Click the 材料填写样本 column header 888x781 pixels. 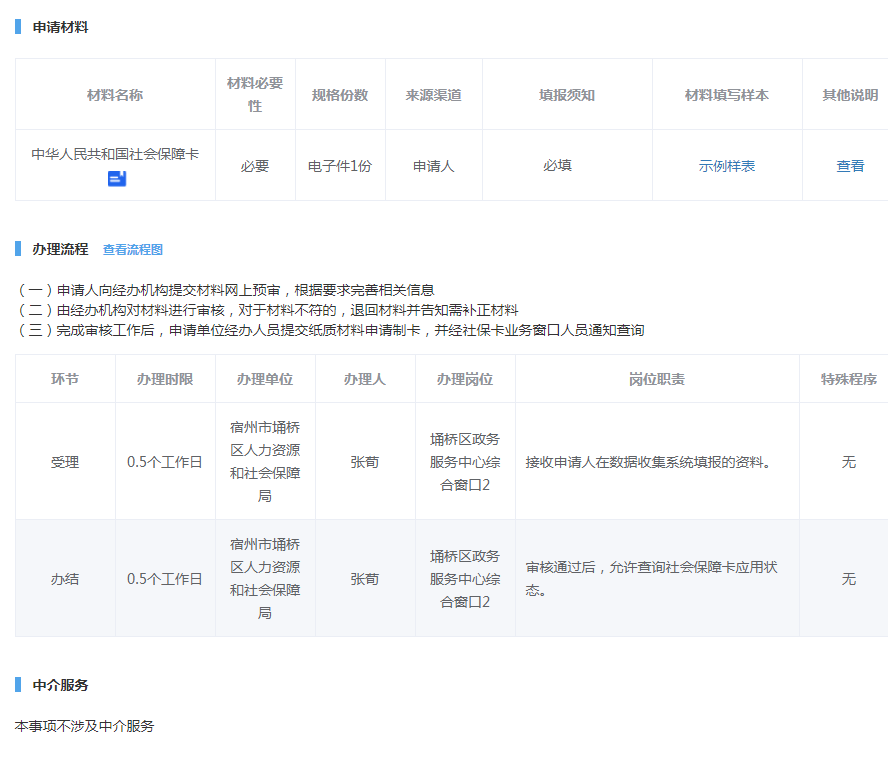(x=727, y=95)
